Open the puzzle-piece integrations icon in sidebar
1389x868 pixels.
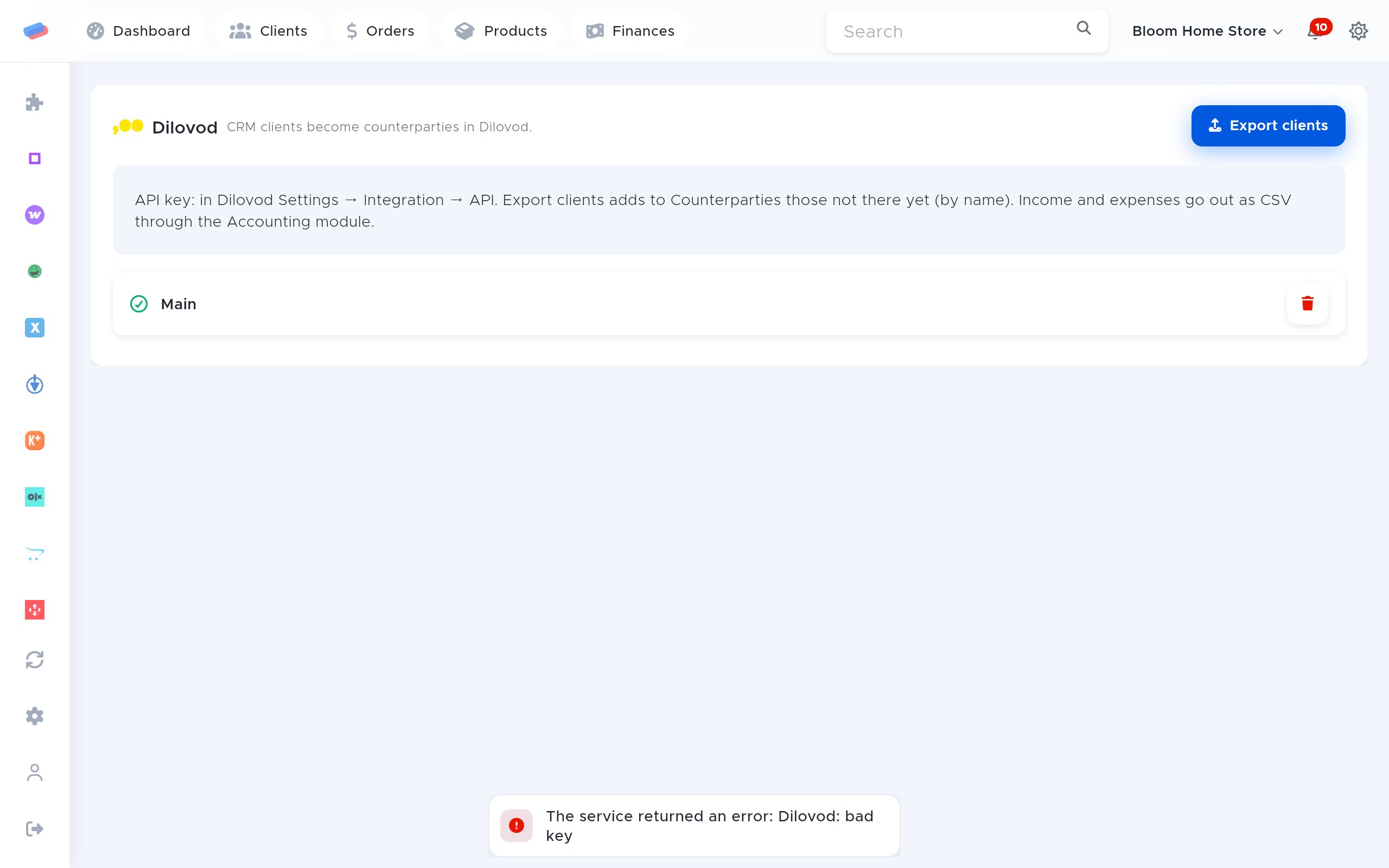pyautogui.click(x=34, y=102)
